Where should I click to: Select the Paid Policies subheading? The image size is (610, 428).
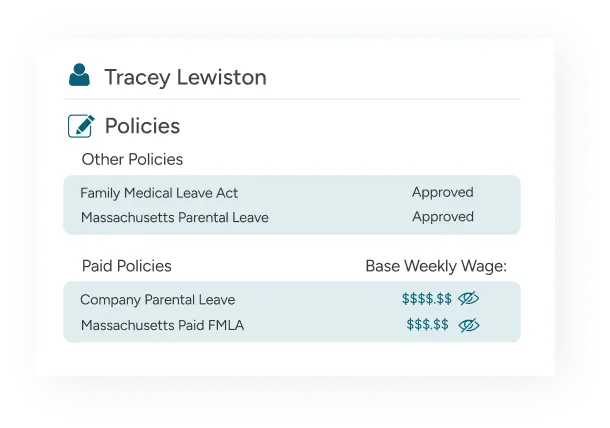(x=126, y=266)
